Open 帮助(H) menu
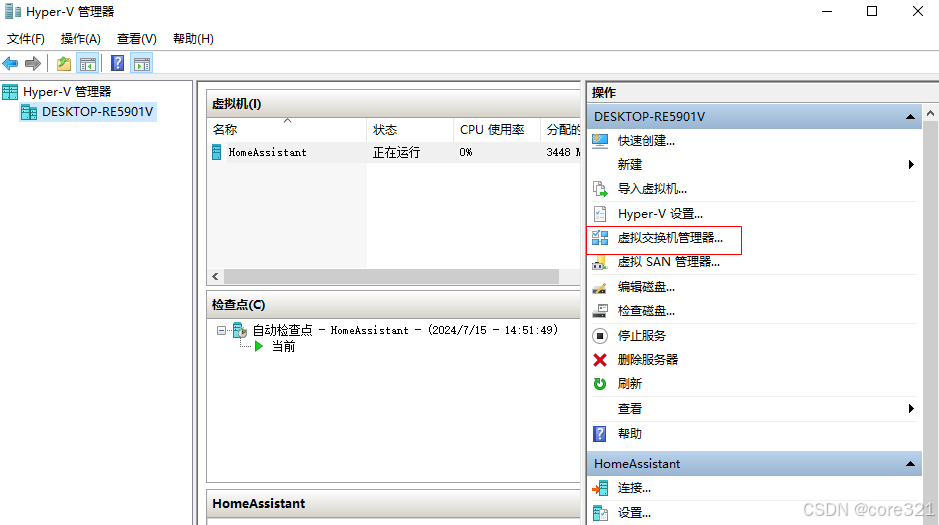 193,39
